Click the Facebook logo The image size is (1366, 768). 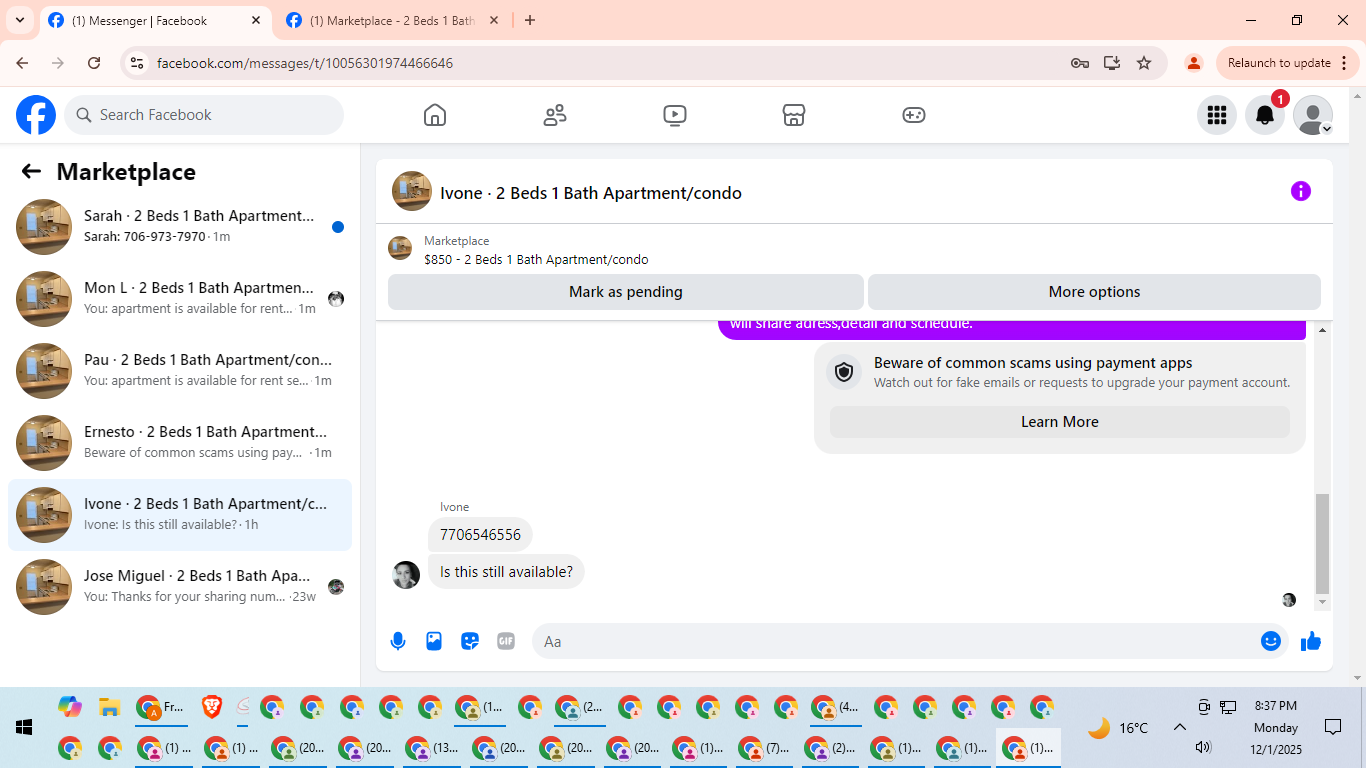(36, 115)
